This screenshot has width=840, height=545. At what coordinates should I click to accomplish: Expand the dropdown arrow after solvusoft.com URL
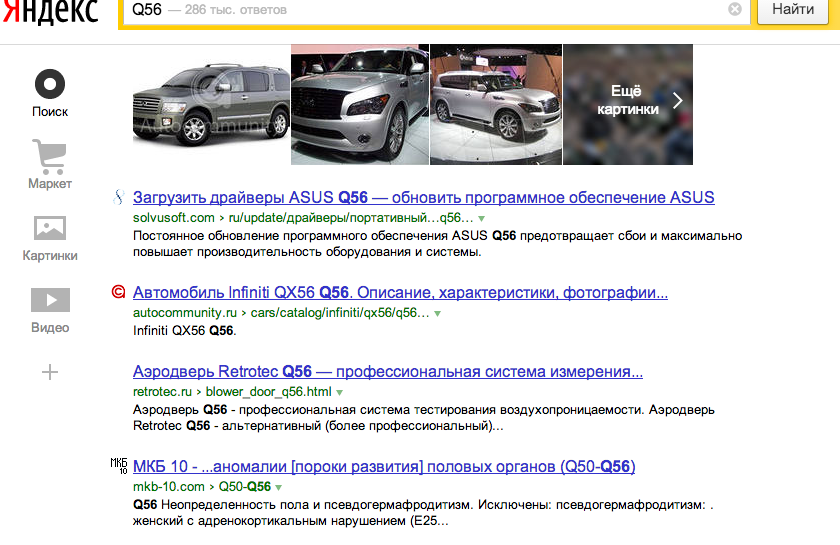point(482,219)
